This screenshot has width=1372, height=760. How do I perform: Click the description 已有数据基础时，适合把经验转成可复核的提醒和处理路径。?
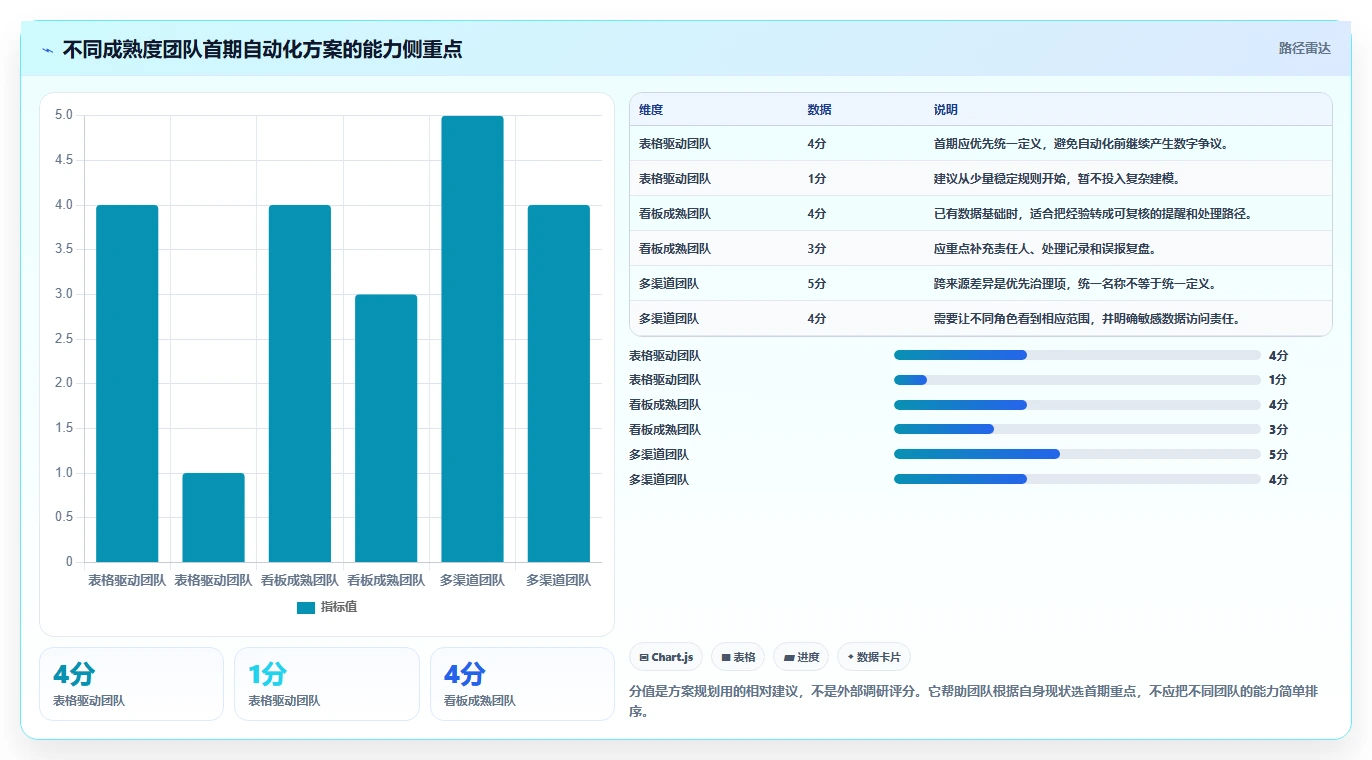pos(1093,214)
